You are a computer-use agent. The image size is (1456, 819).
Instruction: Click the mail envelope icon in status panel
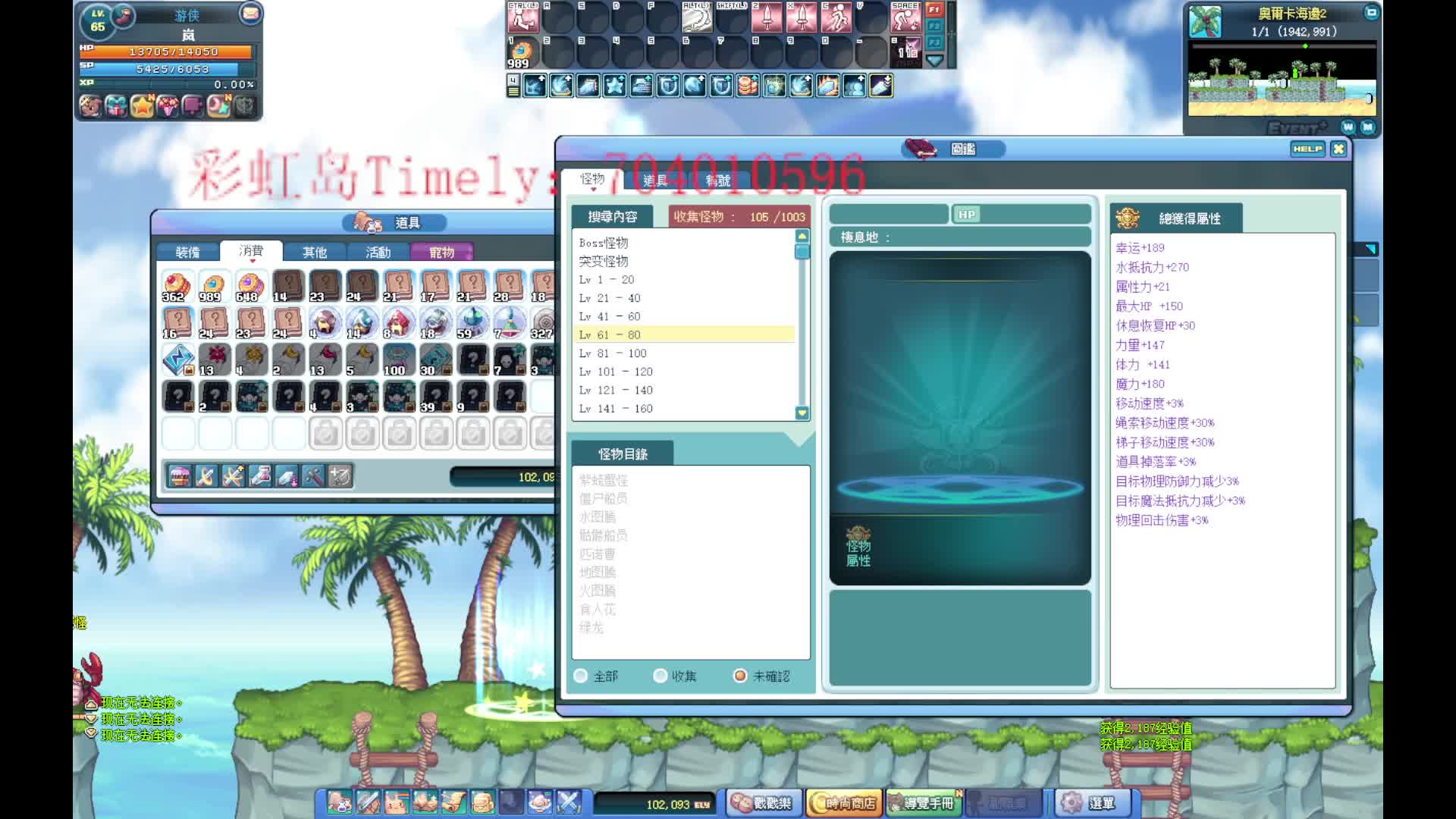click(x=249, y=14)
